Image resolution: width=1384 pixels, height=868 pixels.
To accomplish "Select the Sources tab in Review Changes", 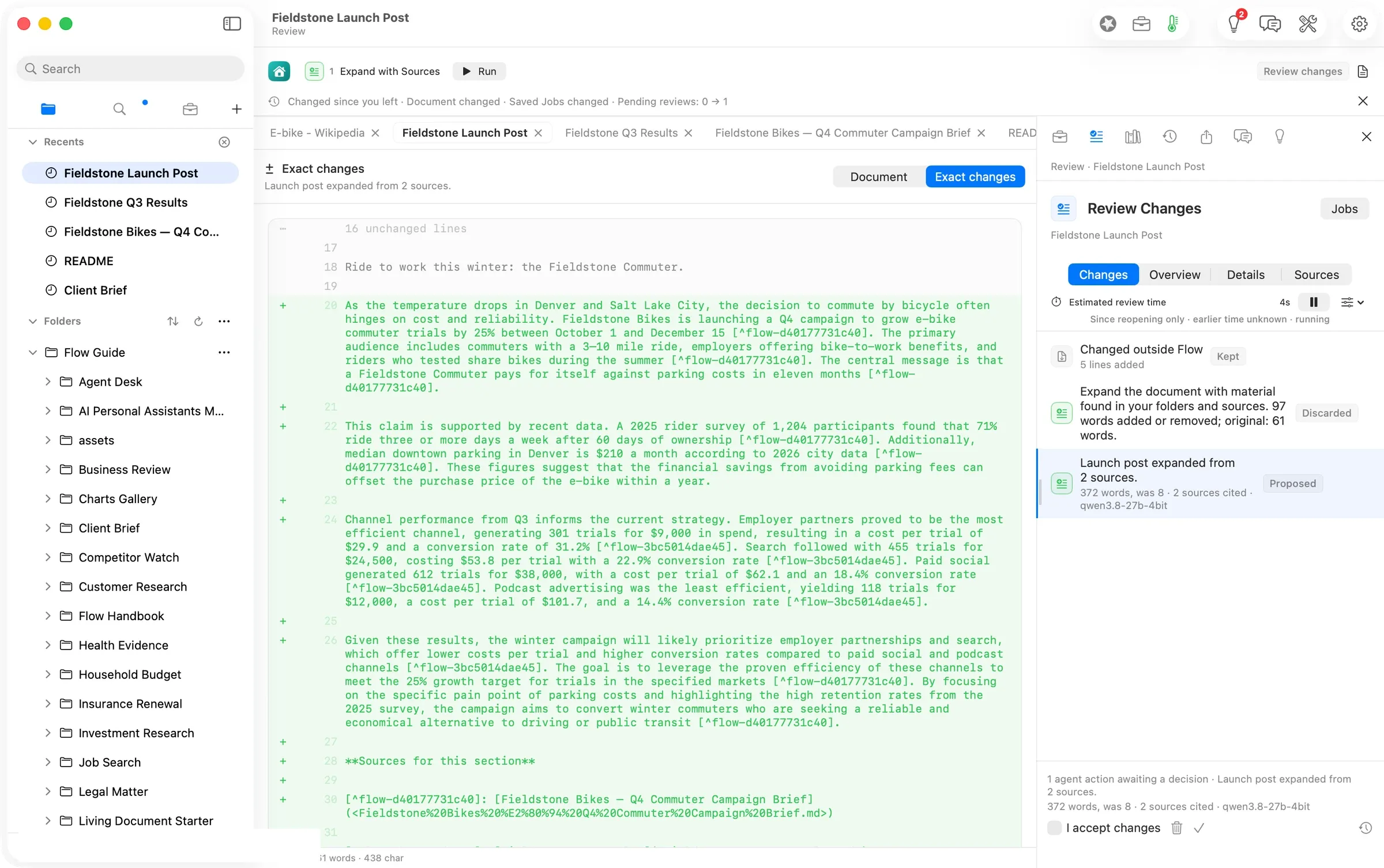I will coord(1316,274).
